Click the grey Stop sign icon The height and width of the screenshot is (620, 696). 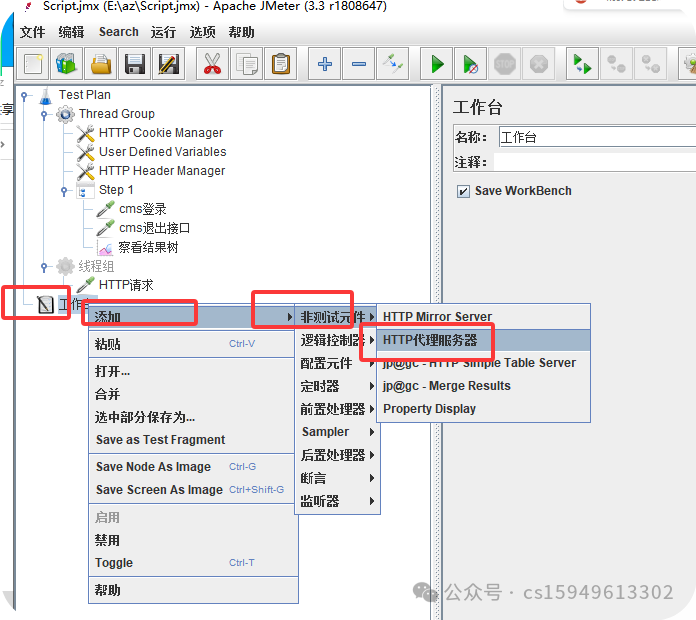(505, 64)
